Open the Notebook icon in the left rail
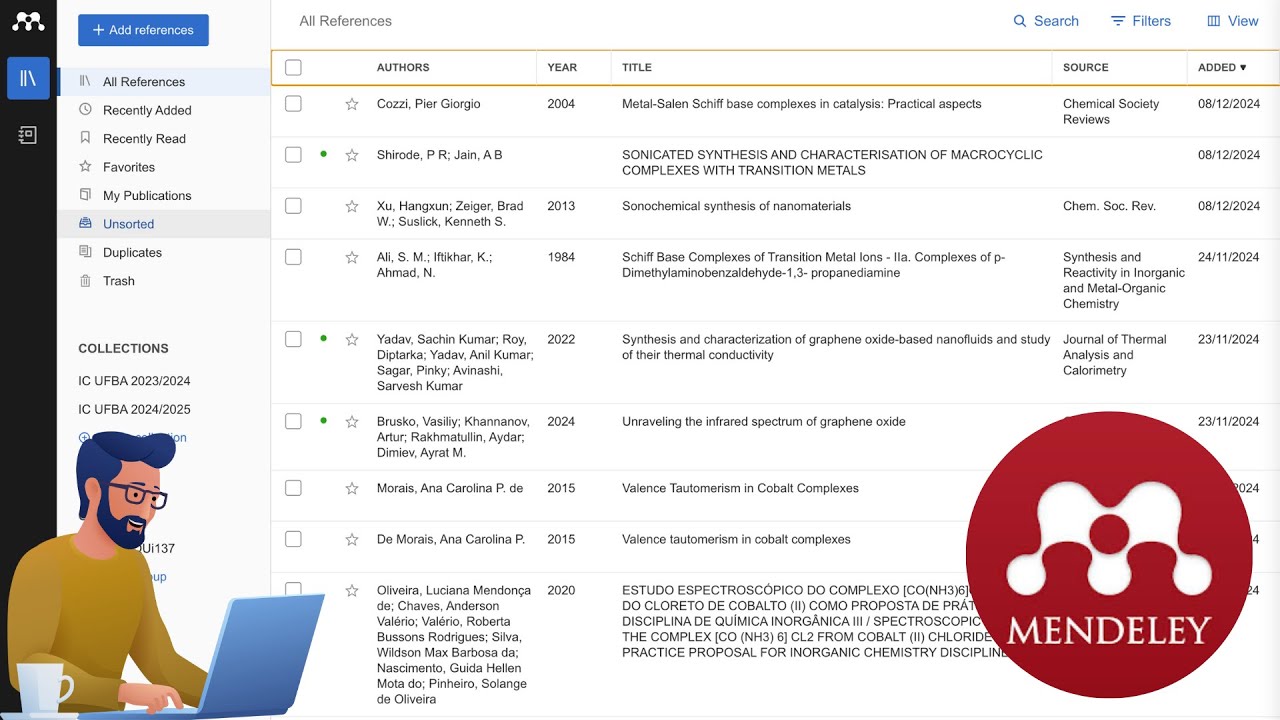The width and height of the screenshot is (1280, 720). [x=28, y=135]
